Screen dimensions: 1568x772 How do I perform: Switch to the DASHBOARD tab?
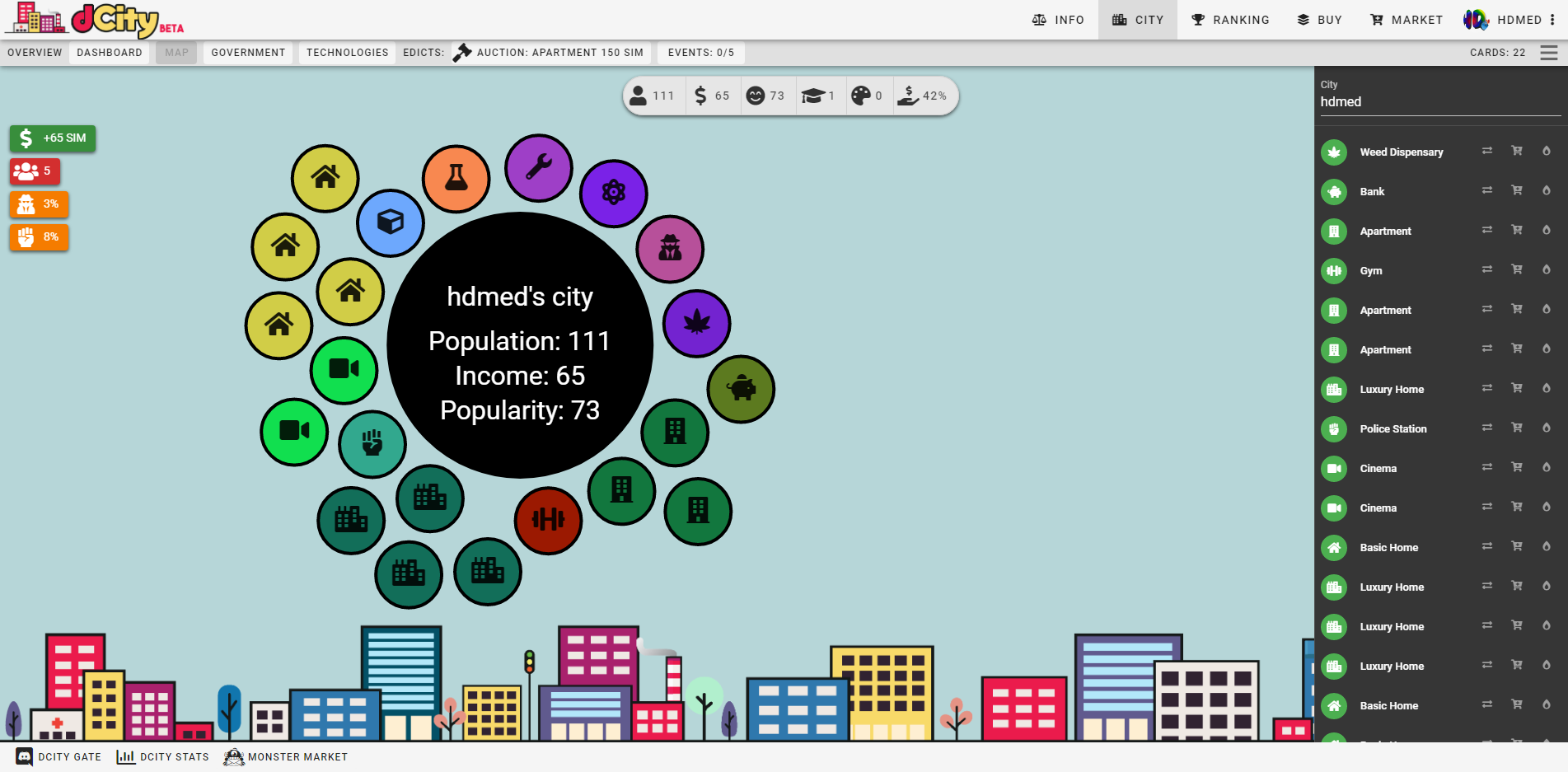(110, 53)
